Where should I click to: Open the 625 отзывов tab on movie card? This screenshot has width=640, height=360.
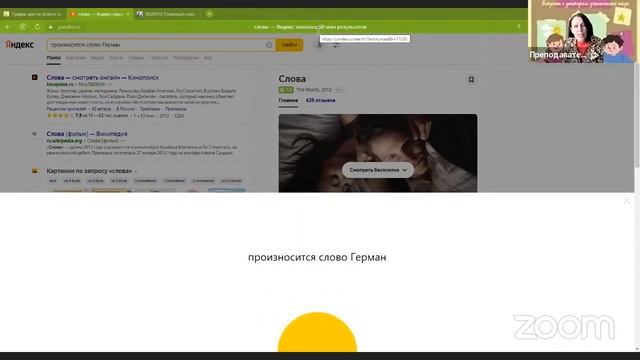(320, 100)
